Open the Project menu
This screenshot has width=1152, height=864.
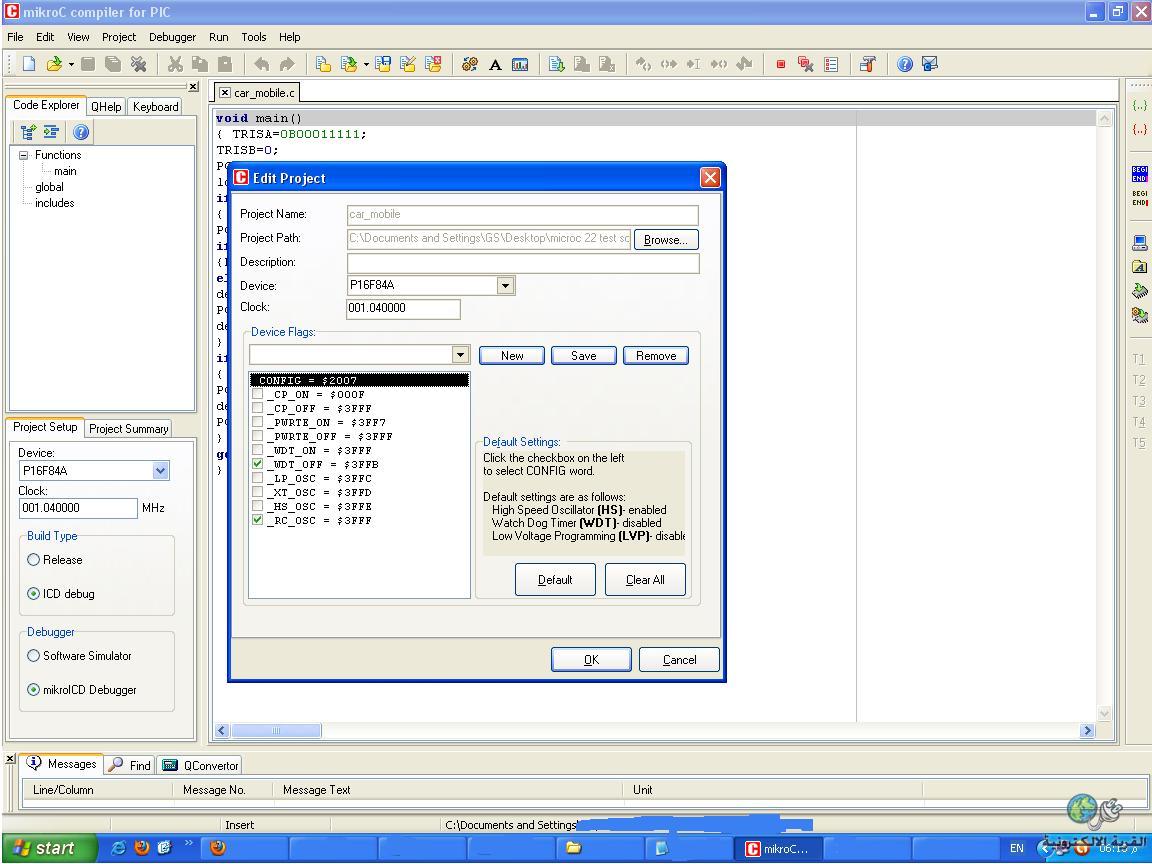coord(119,37)
